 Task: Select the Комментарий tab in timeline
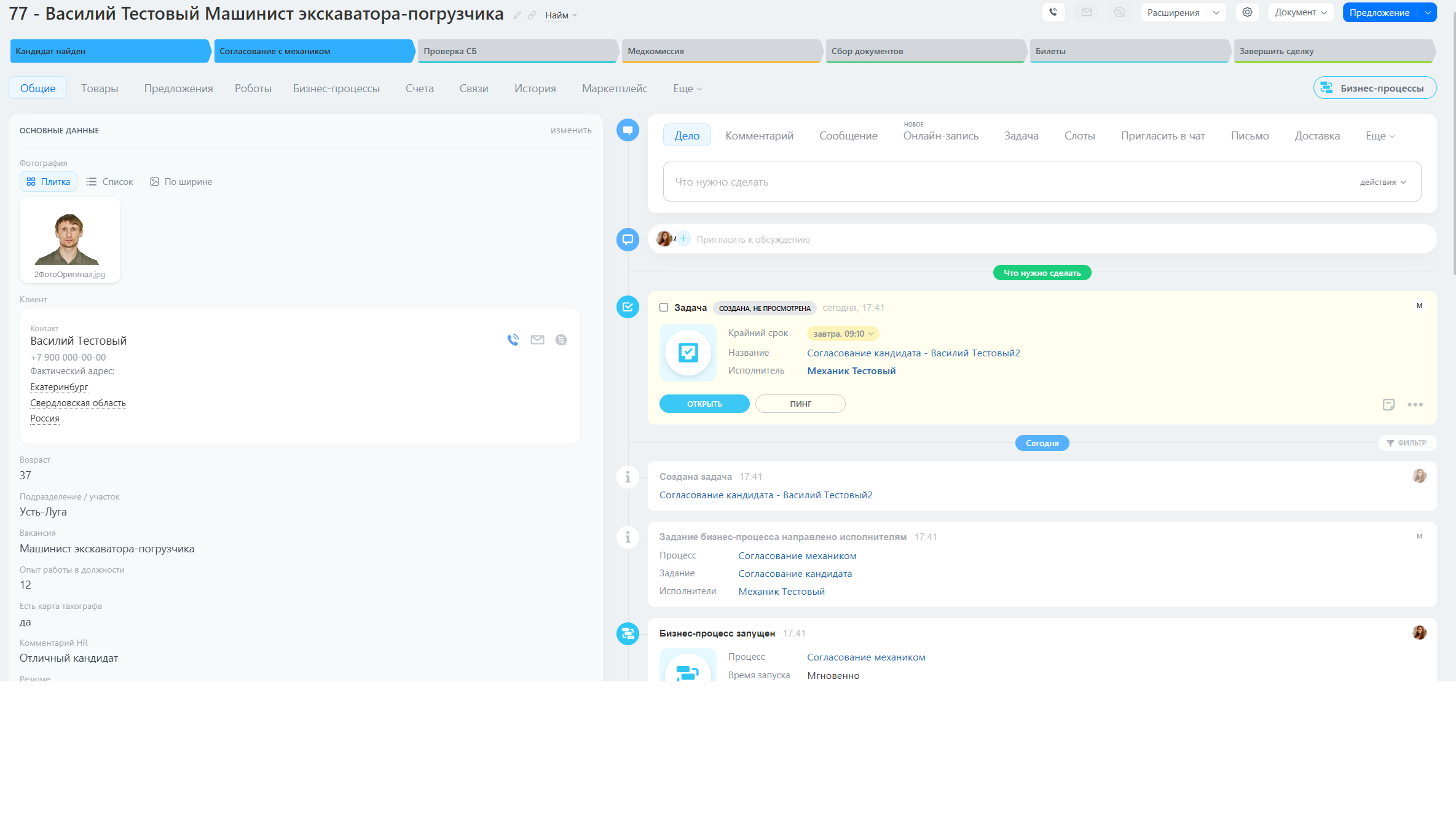759,136
